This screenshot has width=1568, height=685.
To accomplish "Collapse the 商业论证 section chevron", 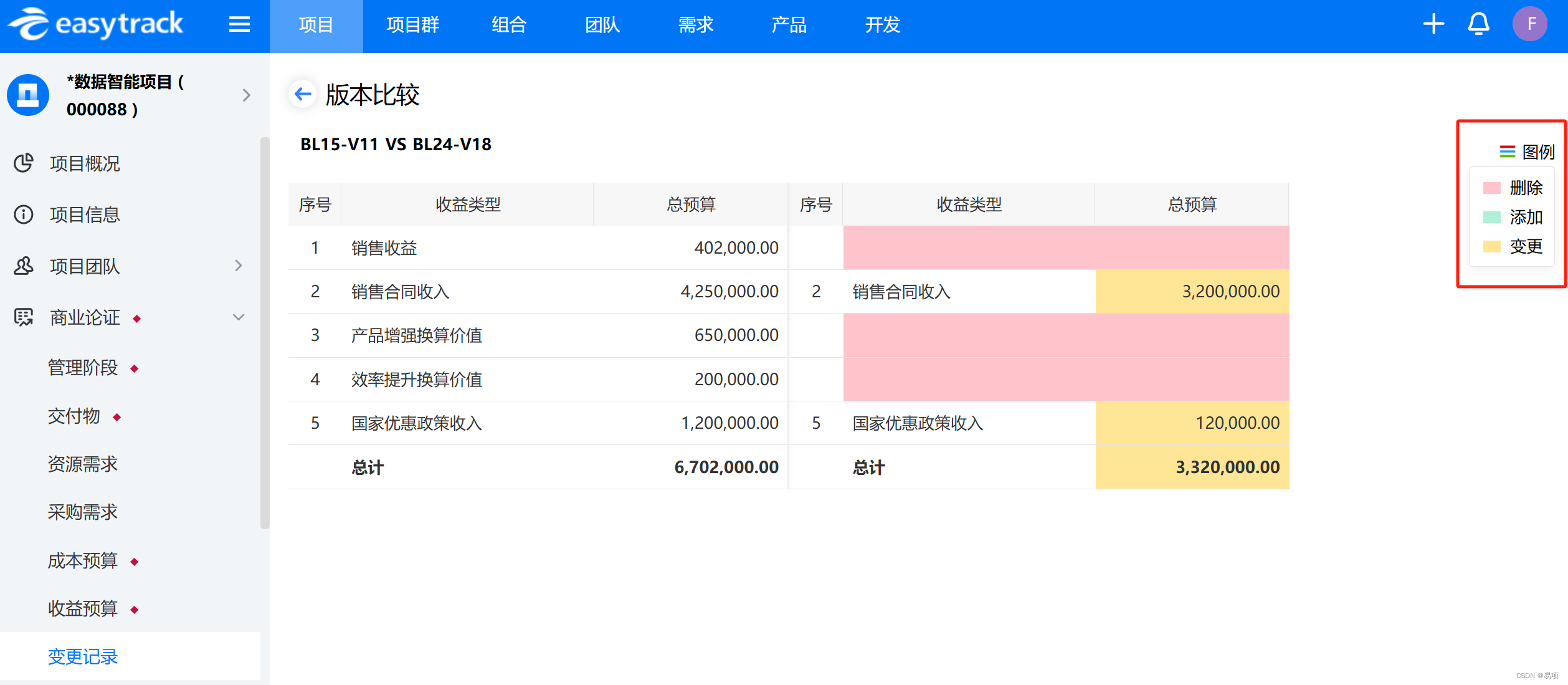I will coord(239,317).
